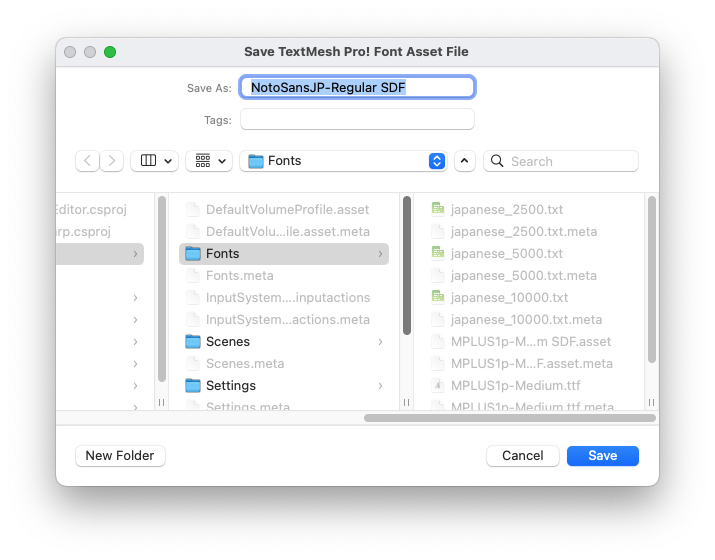Collapse the dialog with the chevron button

point(465,161)
